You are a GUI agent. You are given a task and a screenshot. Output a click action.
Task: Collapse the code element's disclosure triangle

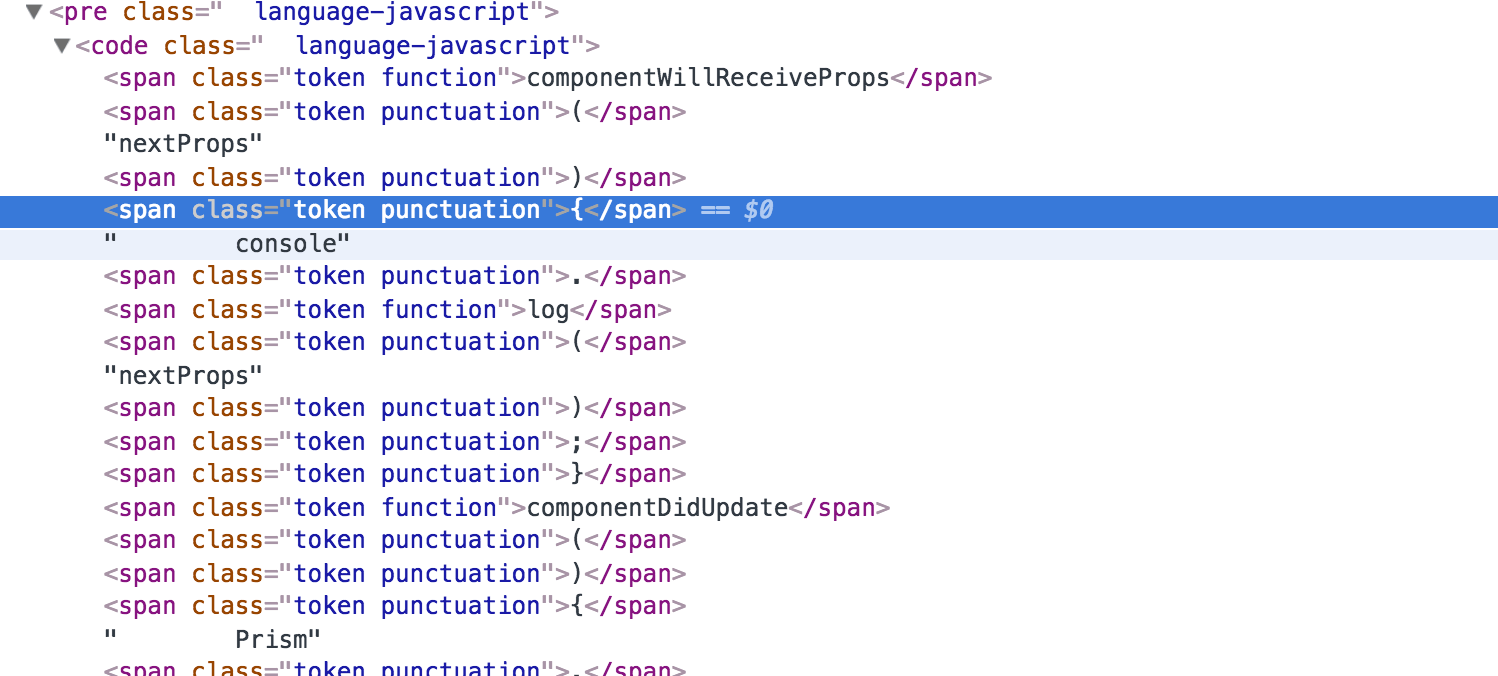point(62,45)
